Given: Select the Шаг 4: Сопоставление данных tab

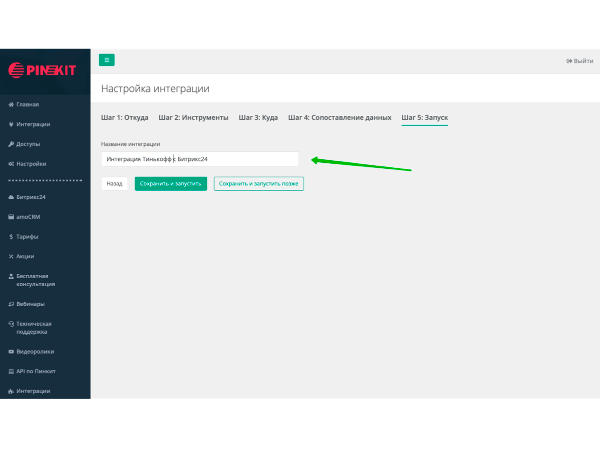Looking at the screenshot, I should (339, 118).
